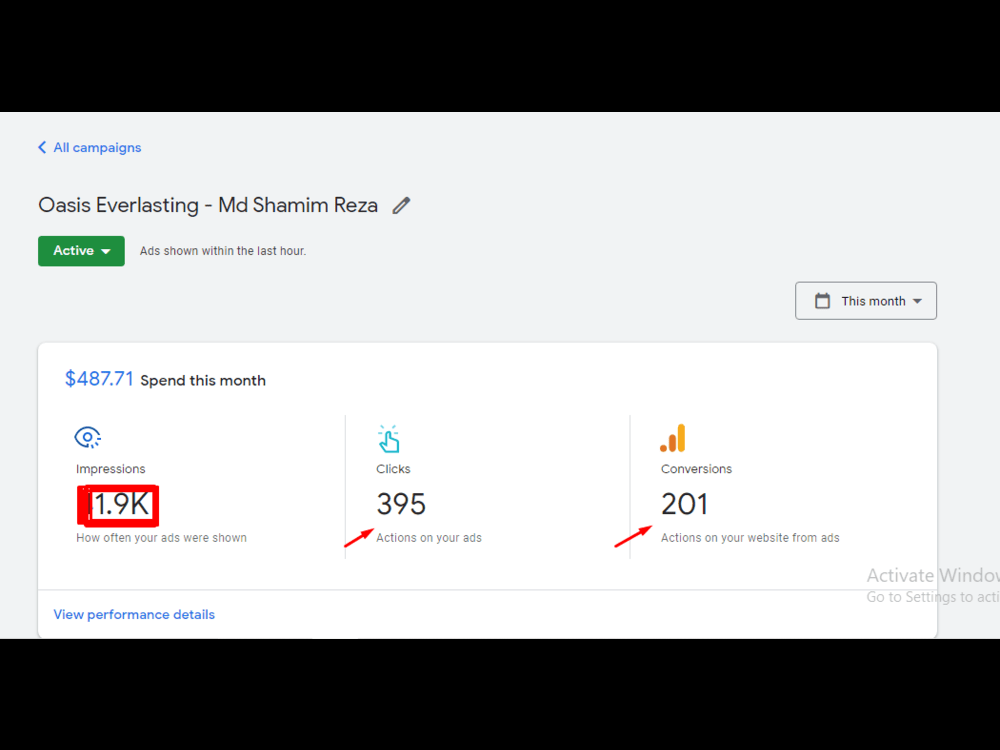Image resolution: width=1000 pixels, height=750 pixels.
Task: Click the campaign title Oasis Everlasting - Md Shamim Reza
Action: (208, 205)
